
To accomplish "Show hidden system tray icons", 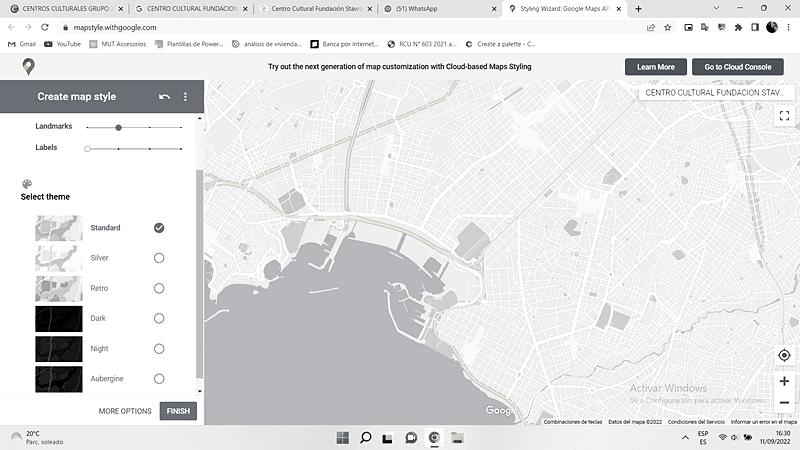I will [x=685, y=437].
